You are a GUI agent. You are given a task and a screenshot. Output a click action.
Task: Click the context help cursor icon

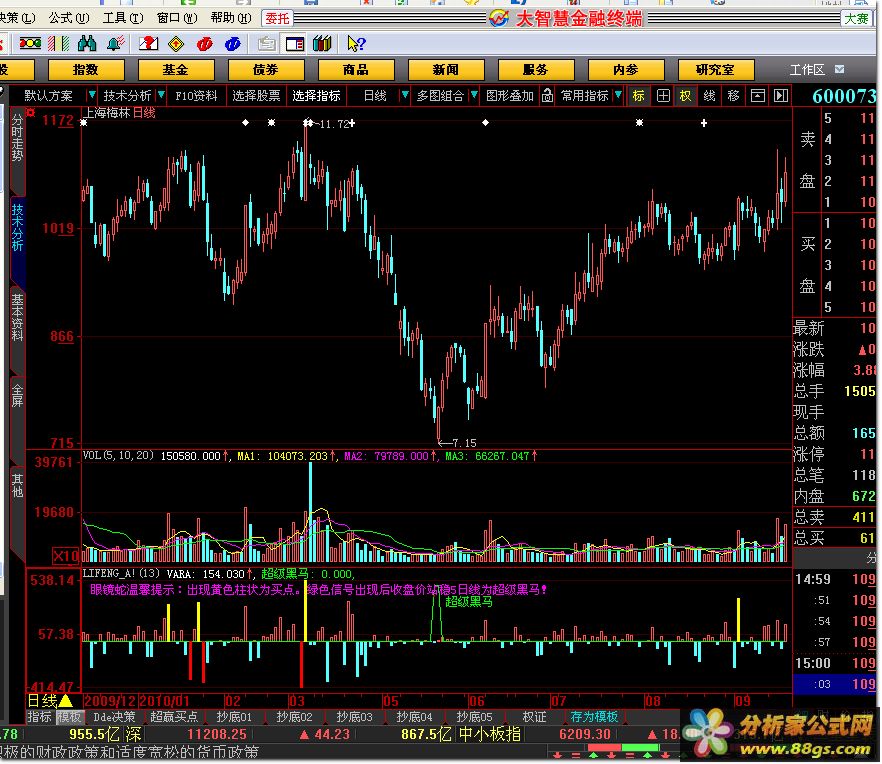tap(356, 43)
